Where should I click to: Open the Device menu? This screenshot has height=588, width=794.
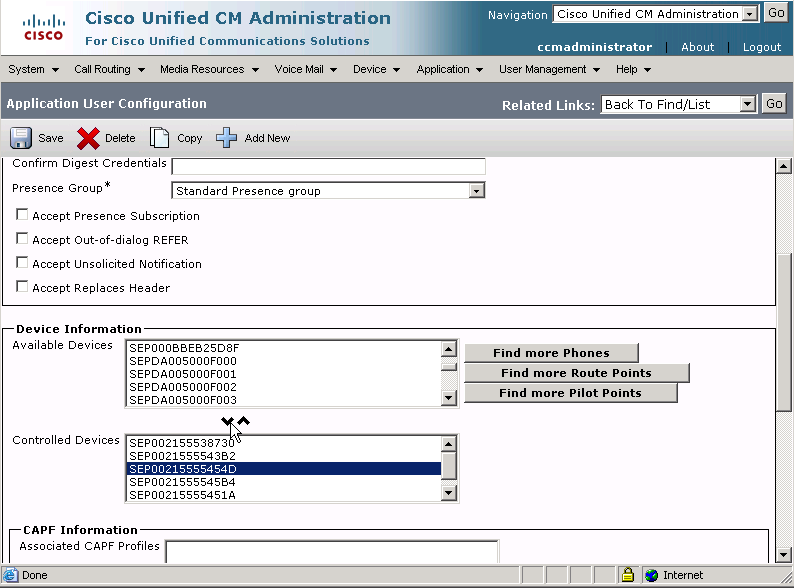click(376, 69)
